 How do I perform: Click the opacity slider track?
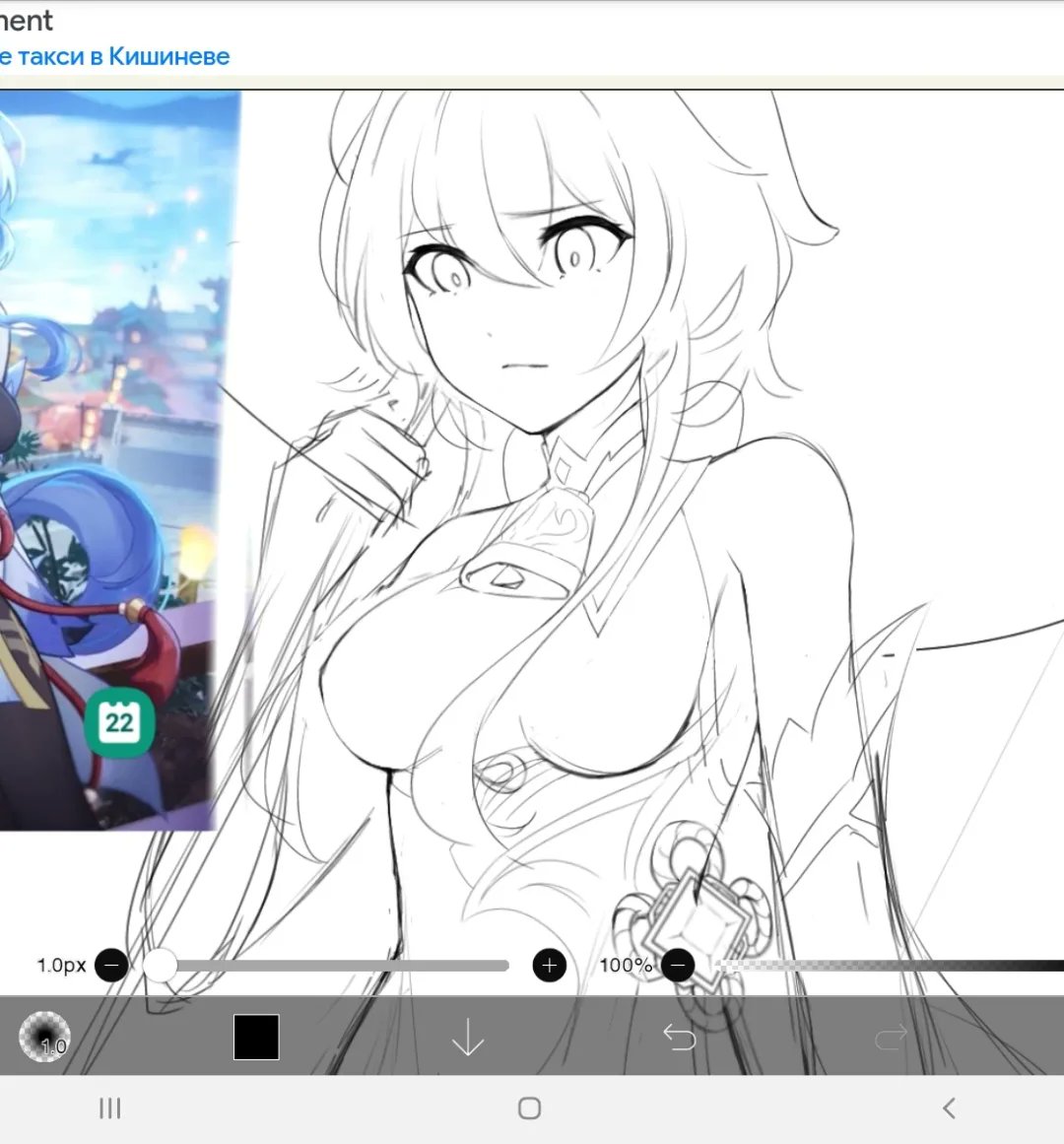click(x=889, y=966)
